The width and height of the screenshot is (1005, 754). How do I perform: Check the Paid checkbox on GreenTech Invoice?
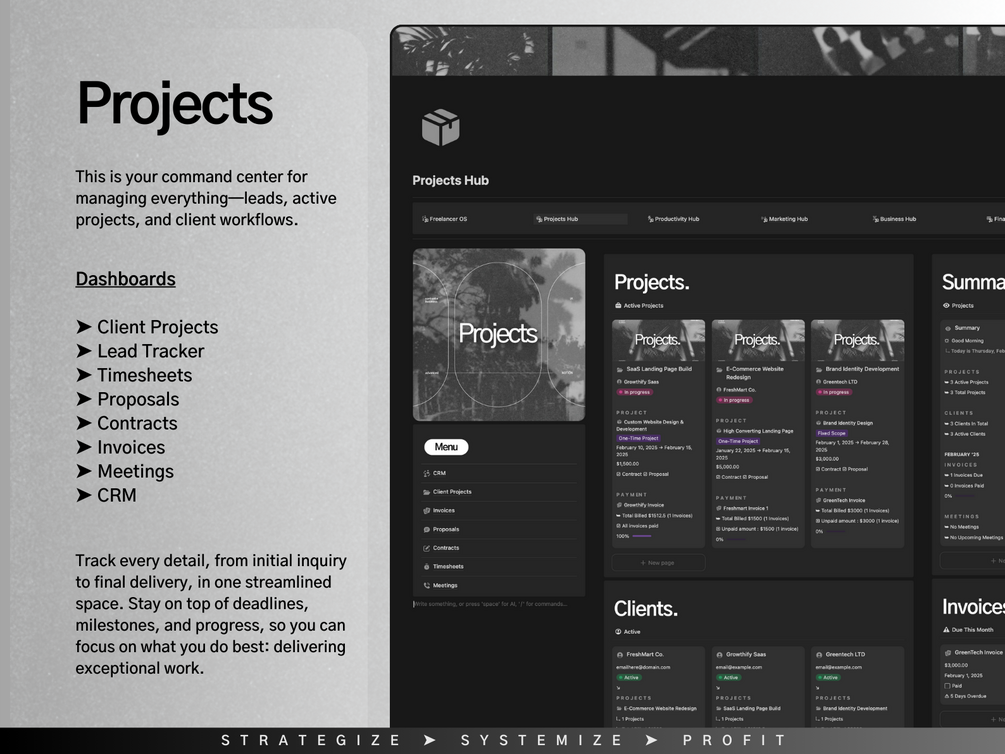947,686
